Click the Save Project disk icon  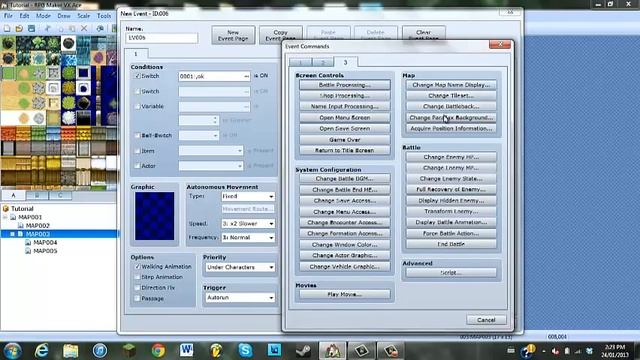(31, 28)
